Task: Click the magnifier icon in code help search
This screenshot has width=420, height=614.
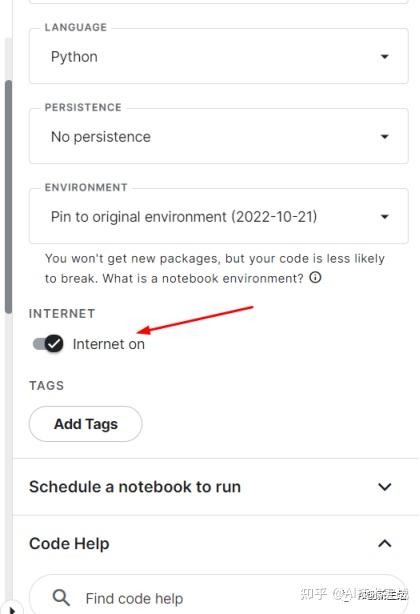Action: [x=61, y=598]
